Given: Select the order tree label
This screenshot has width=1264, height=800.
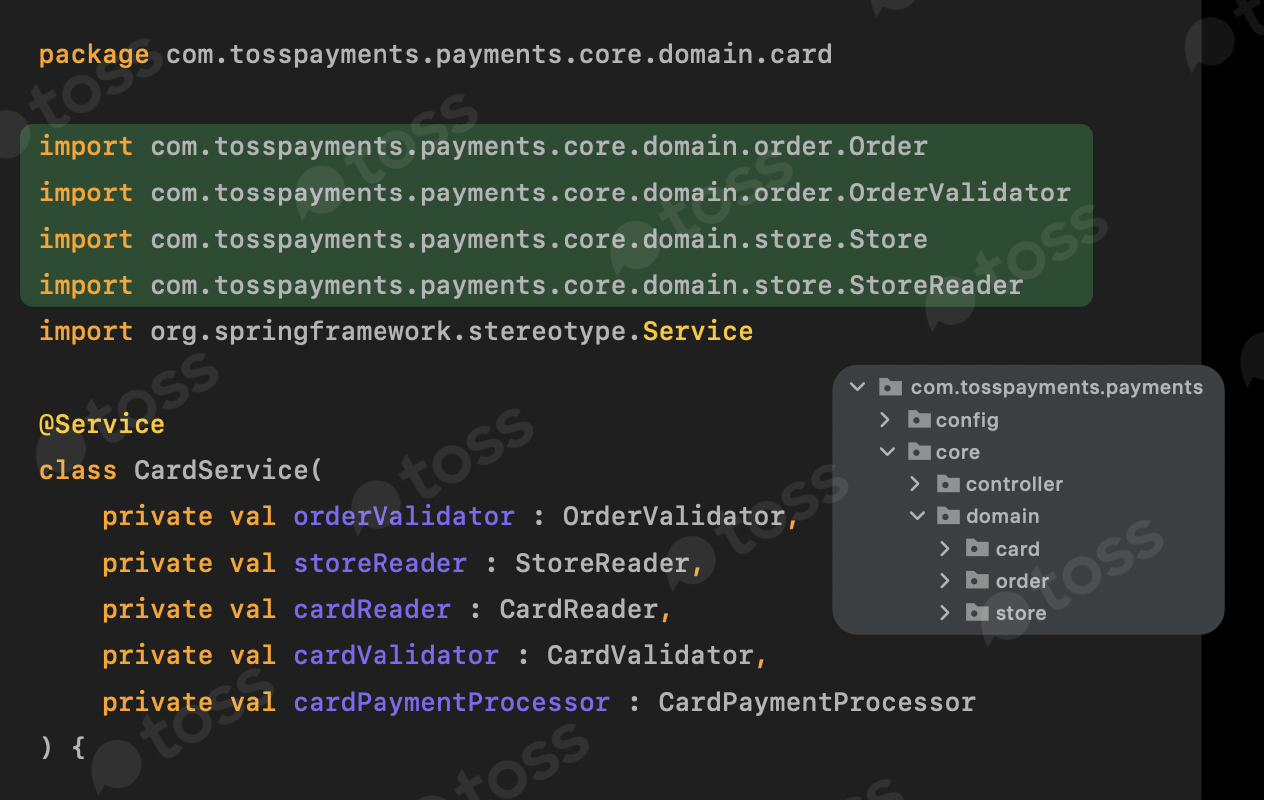Looking at the screenshot, I should [1022, 581].
